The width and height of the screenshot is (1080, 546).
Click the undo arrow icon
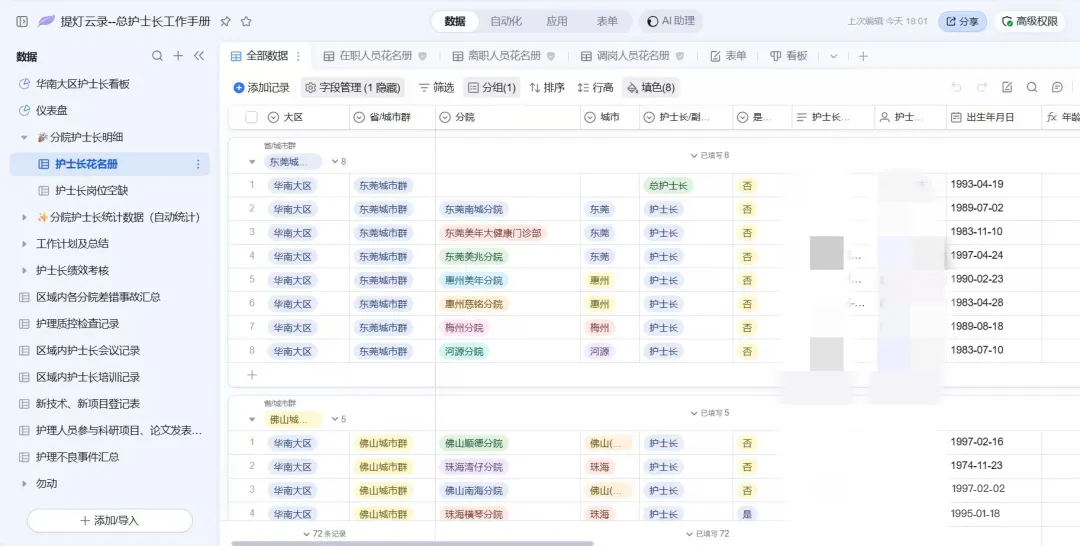(x=956, y=88)
